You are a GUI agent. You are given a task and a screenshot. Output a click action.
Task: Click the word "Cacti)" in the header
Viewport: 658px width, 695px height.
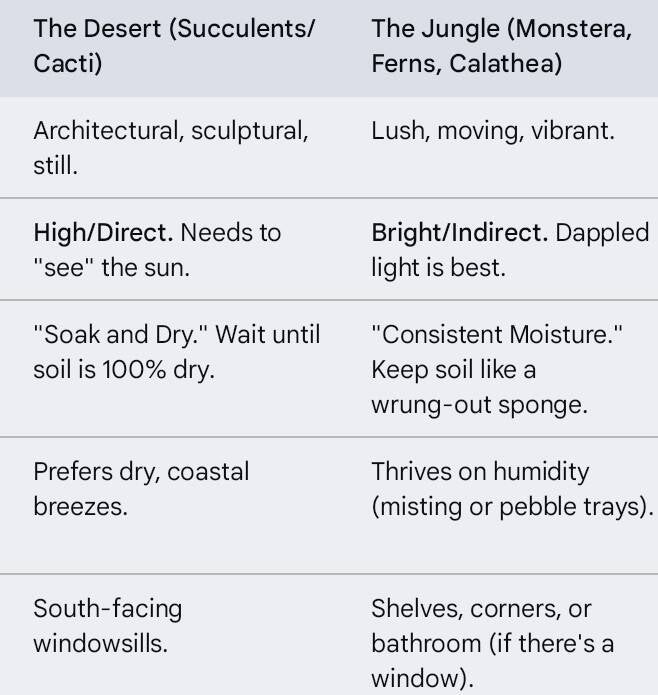[x=67, y=64]
